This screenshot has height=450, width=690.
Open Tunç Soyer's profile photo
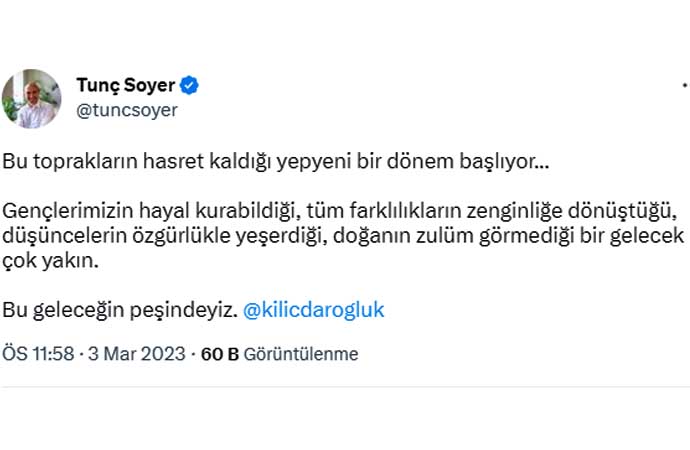pyautogui.click(x=31, y=98)
